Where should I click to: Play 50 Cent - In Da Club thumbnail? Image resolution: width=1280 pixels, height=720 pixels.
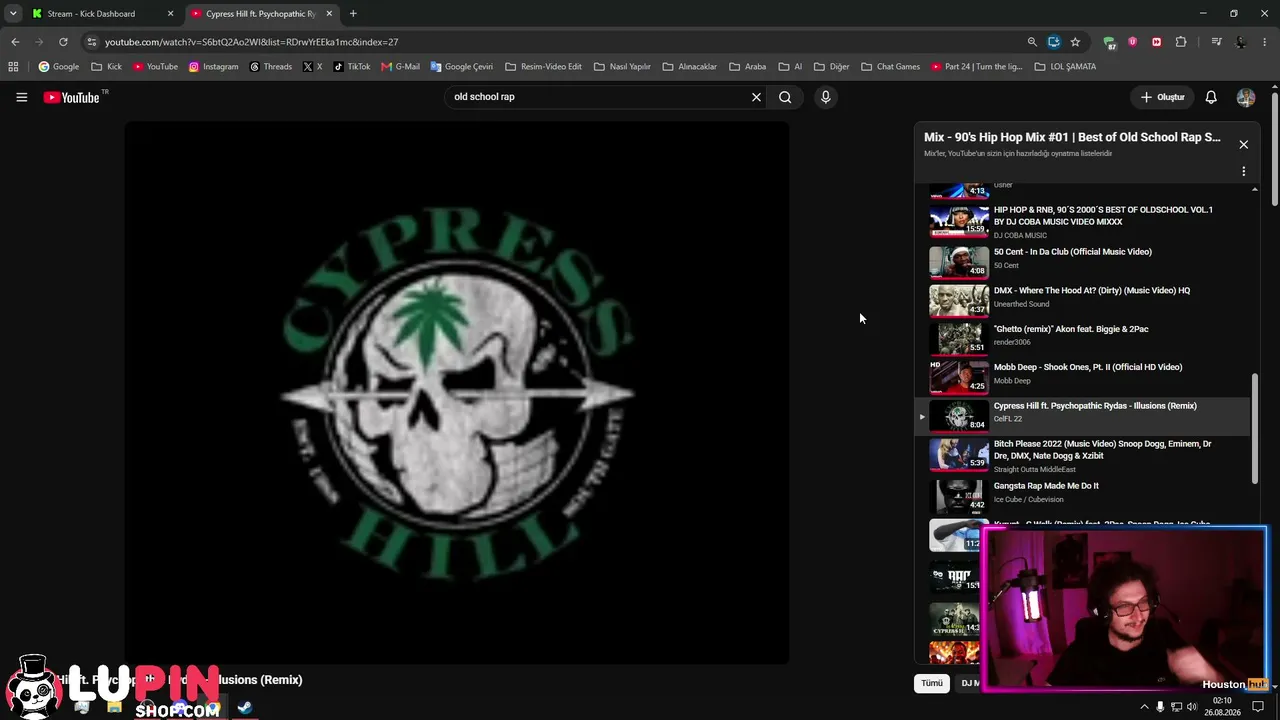click(959, 261)
